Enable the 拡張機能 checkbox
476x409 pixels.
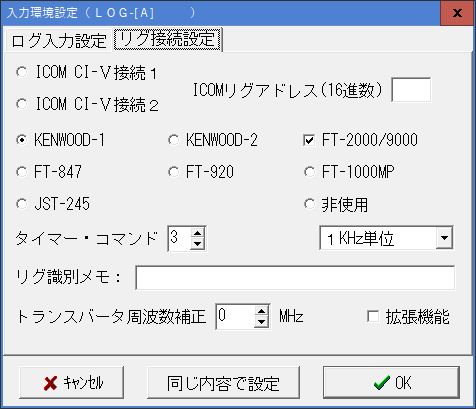coord(373,316)
